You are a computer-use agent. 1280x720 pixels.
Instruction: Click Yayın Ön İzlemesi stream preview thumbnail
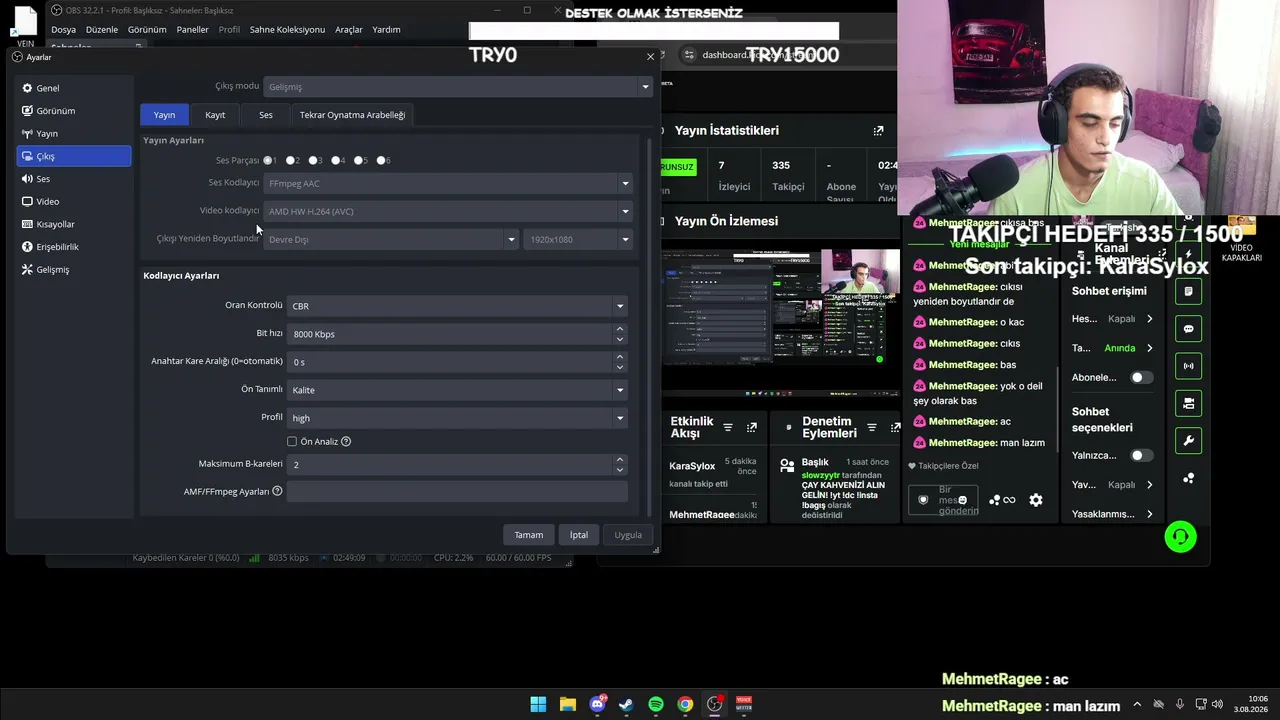pyautogui.click(x=780, y=321)
